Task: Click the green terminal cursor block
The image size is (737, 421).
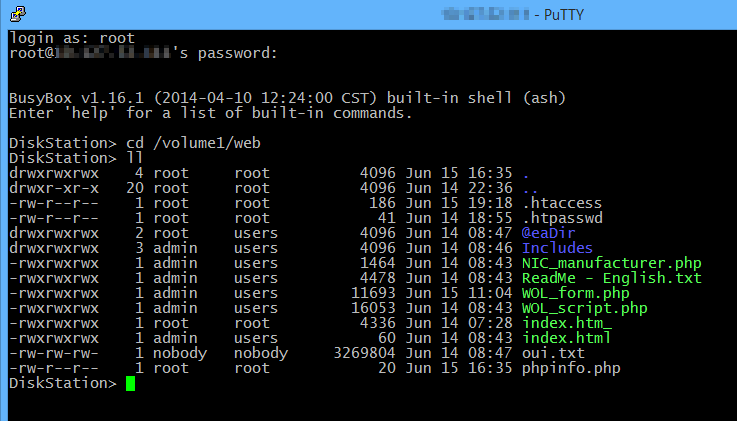Action: coord(131,384)
